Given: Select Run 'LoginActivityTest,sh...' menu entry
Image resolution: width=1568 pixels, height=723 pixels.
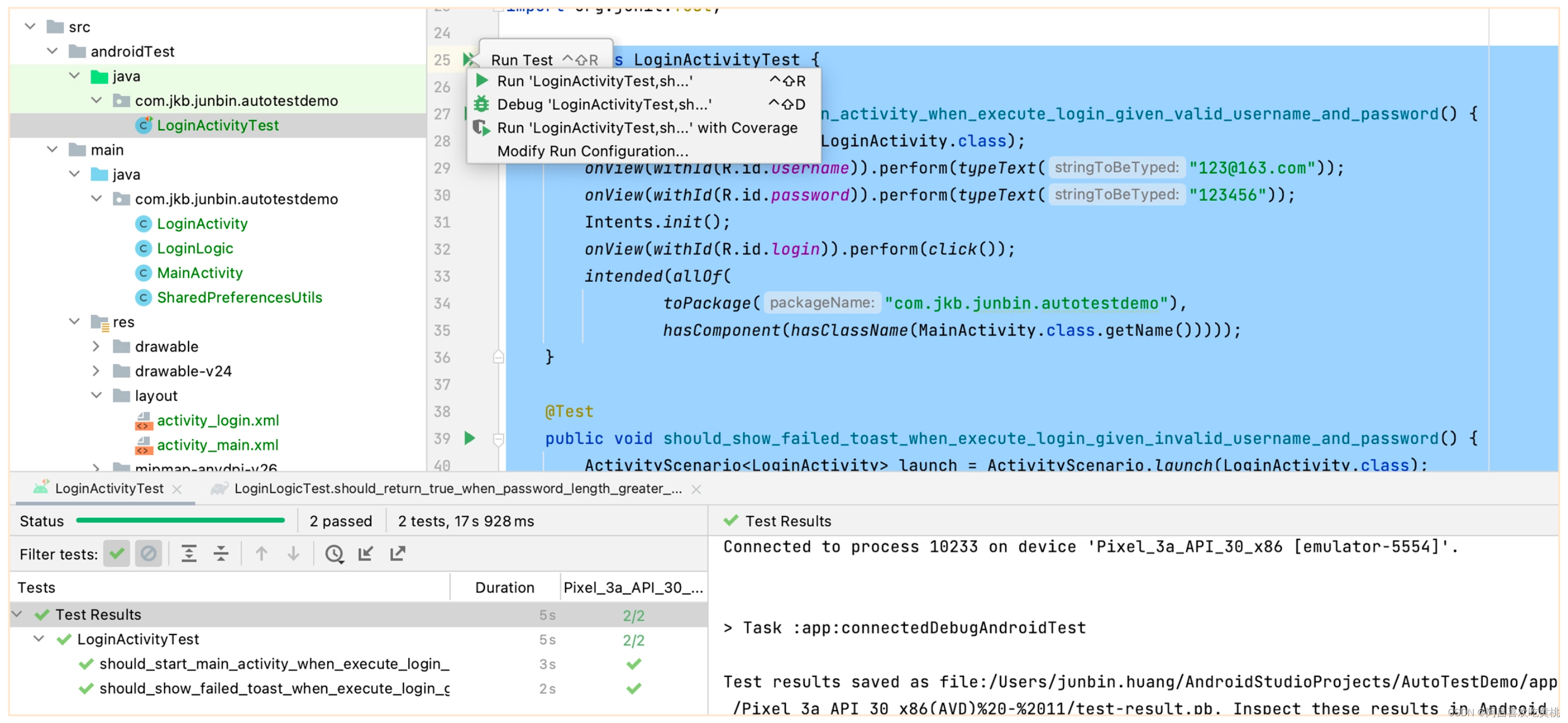Looking at the screenshot, I should point(644,81).
